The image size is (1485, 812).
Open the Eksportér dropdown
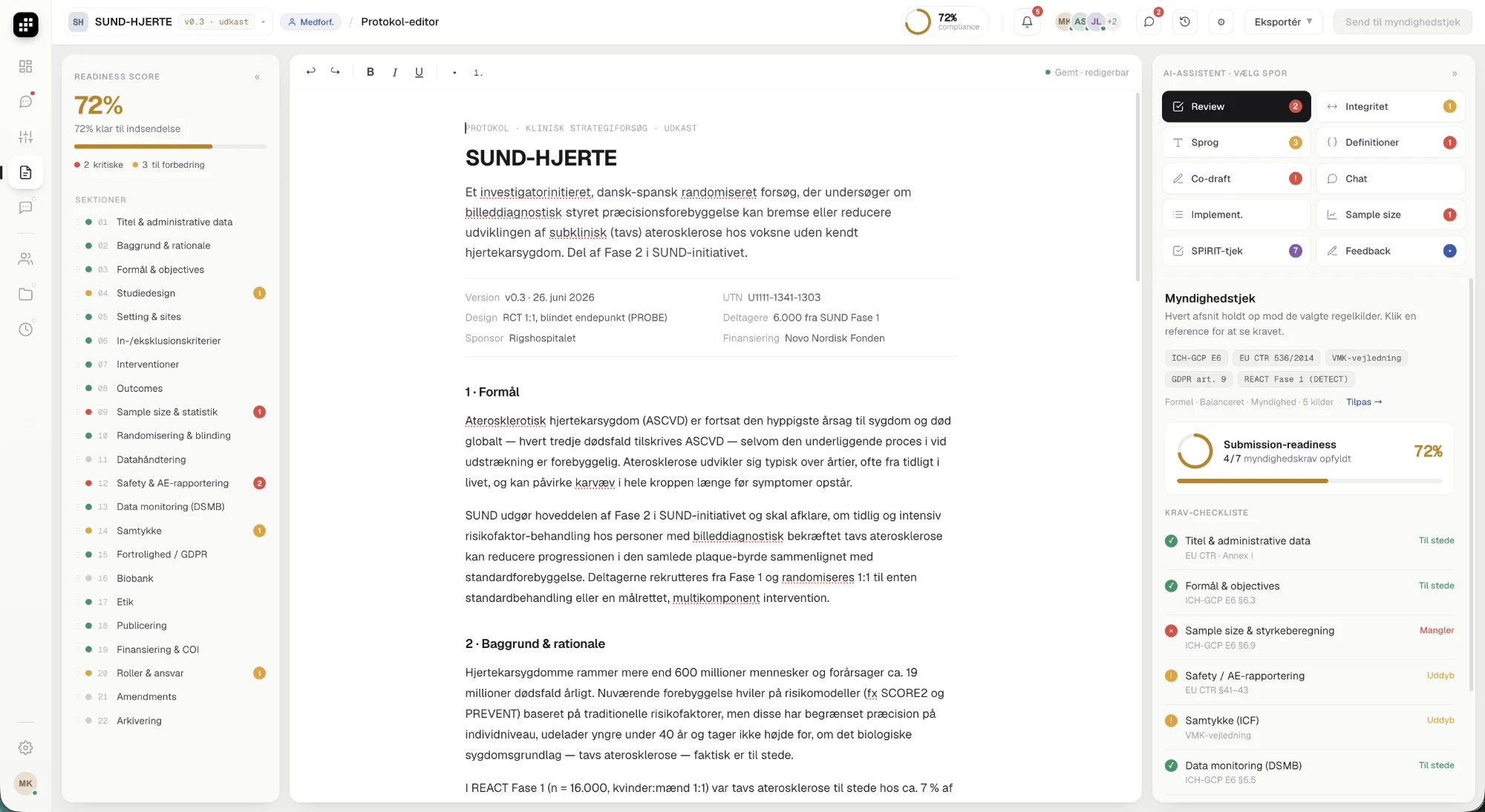pyautogui.click(x=1283, y=22)
